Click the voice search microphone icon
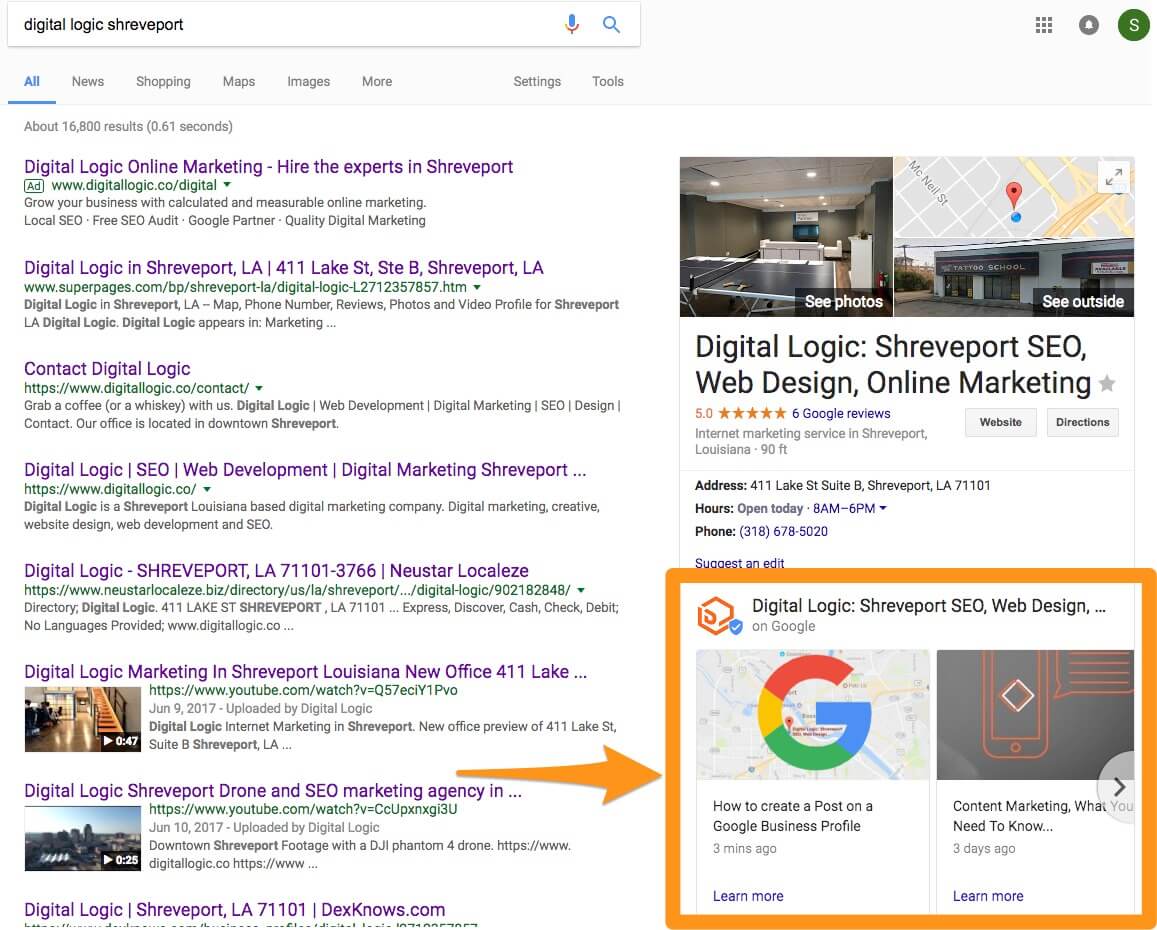This screenshot has height=930, width=1157. (x=571, y=24)
